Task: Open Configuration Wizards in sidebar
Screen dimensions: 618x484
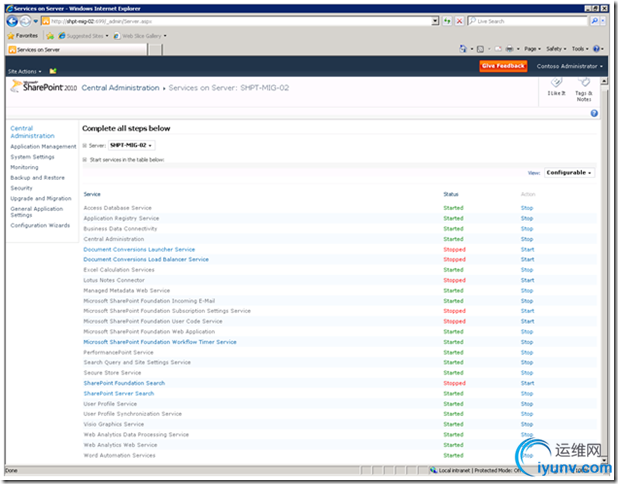Action: (40, 225)
